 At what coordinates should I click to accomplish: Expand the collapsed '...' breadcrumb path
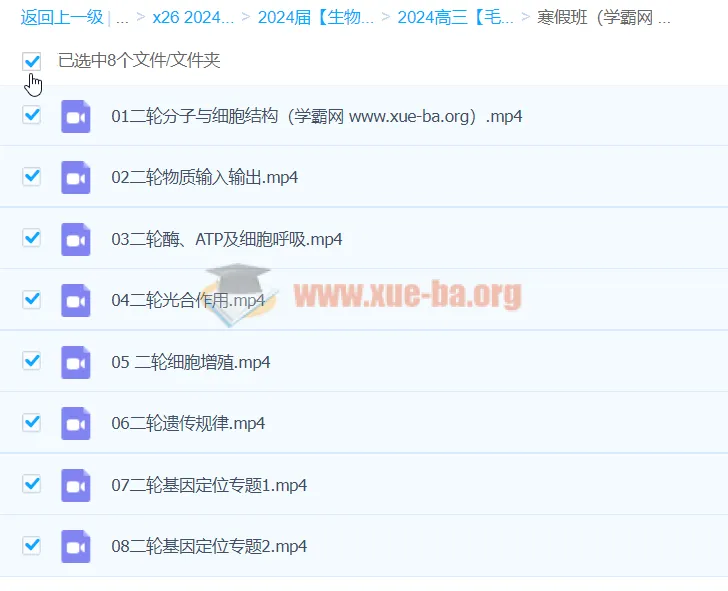click(x=122, y=17)
